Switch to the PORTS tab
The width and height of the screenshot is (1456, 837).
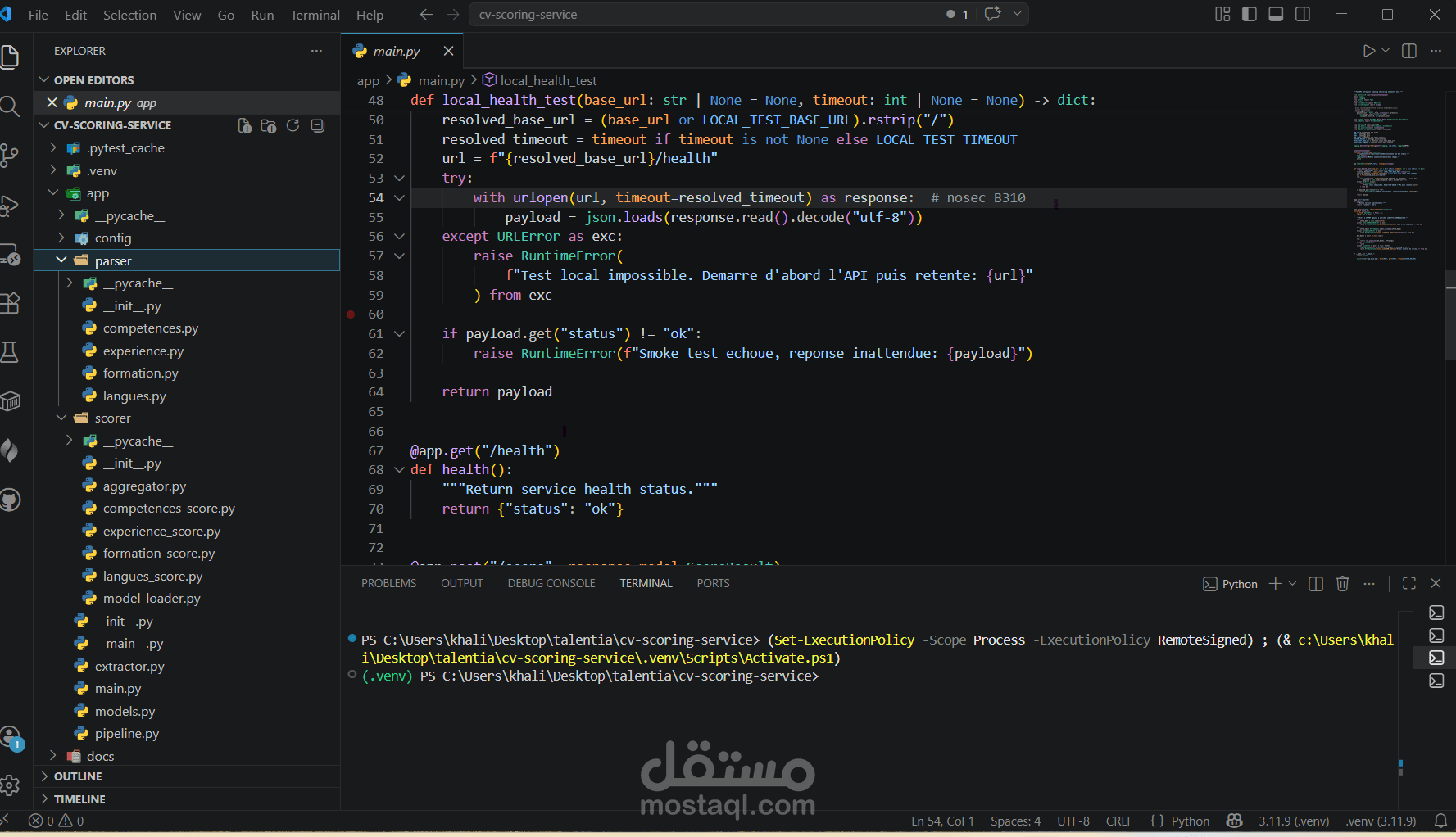point(713,583)
